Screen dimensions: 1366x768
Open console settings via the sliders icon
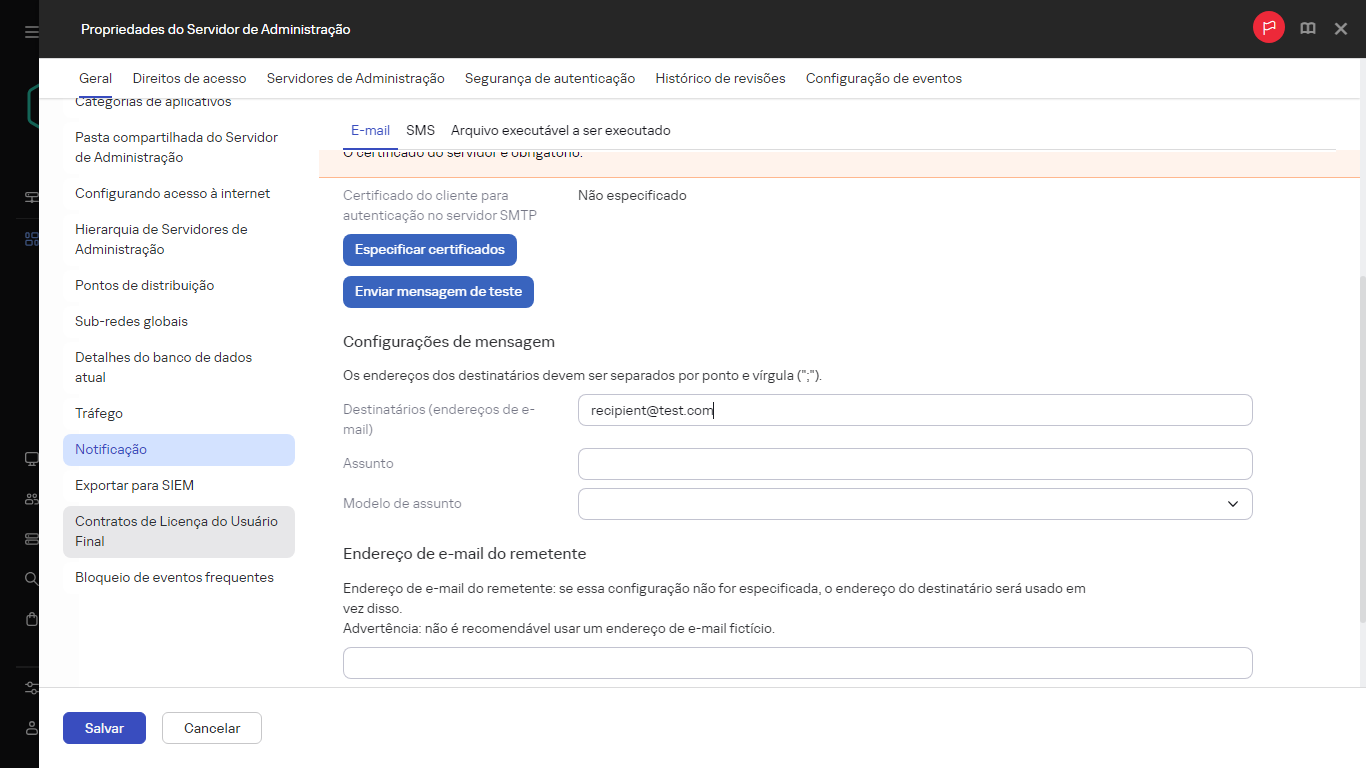tap(29, 688)
